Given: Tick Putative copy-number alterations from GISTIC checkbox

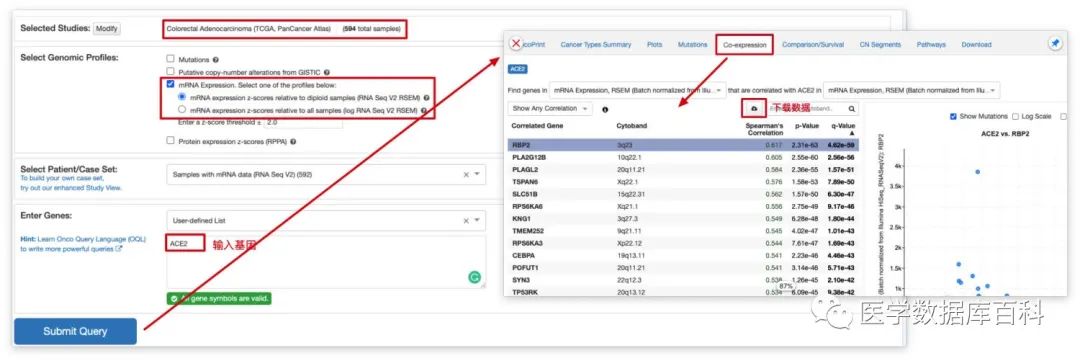Looking at the screenshot, I should (x=170, y=72).
